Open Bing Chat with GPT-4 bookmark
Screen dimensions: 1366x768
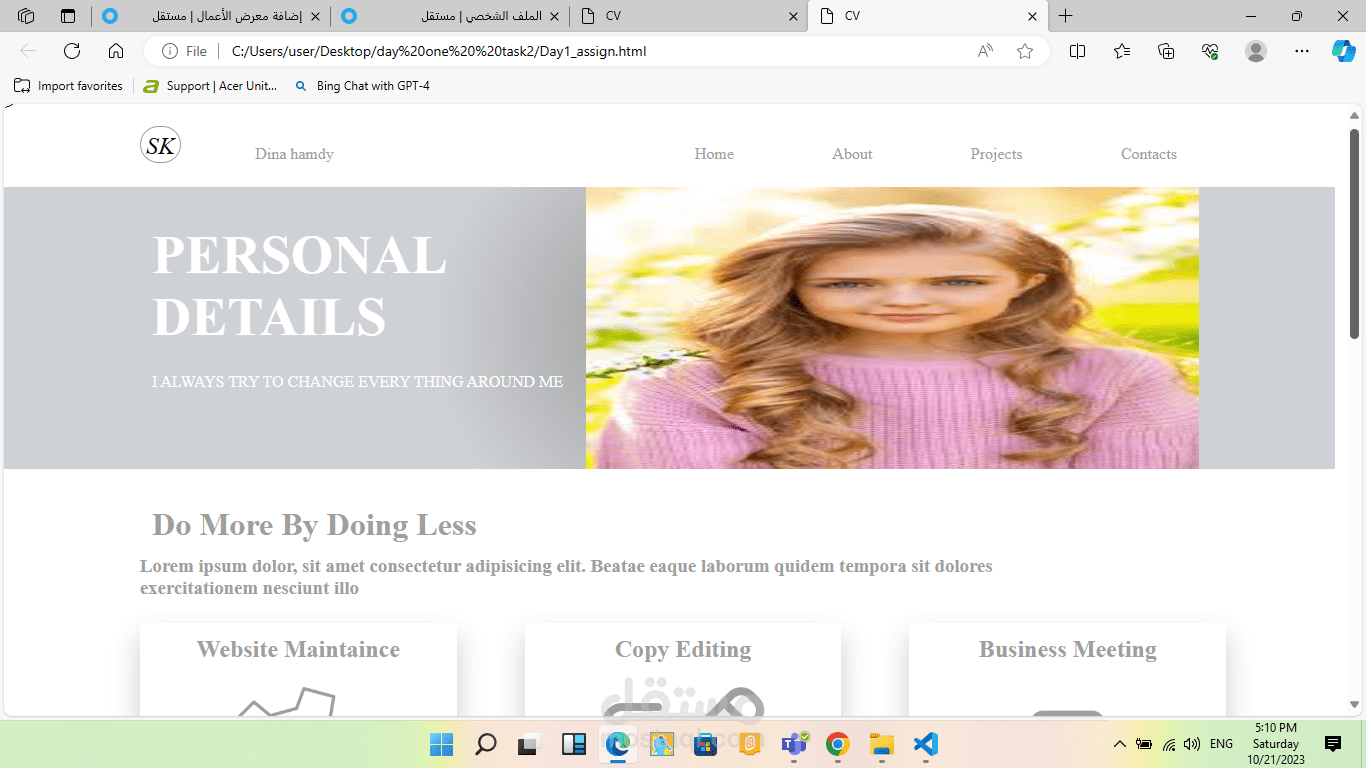pyautogui.click(x=362, y=86)
